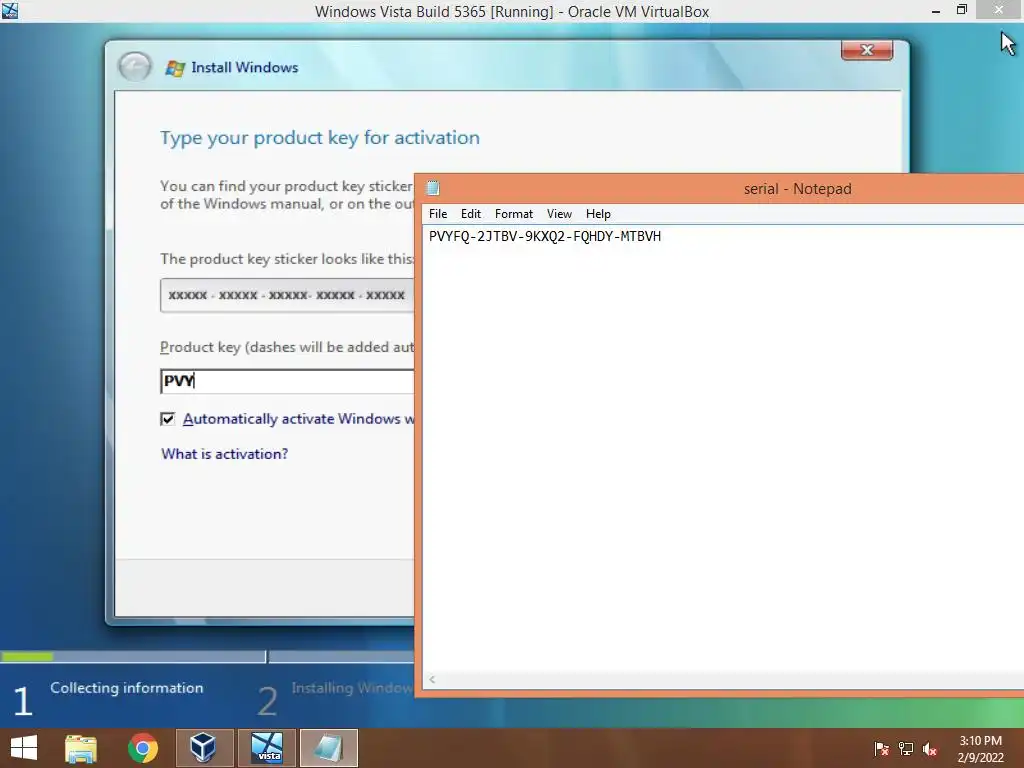Click the product key input field

[x=287, y=381]
